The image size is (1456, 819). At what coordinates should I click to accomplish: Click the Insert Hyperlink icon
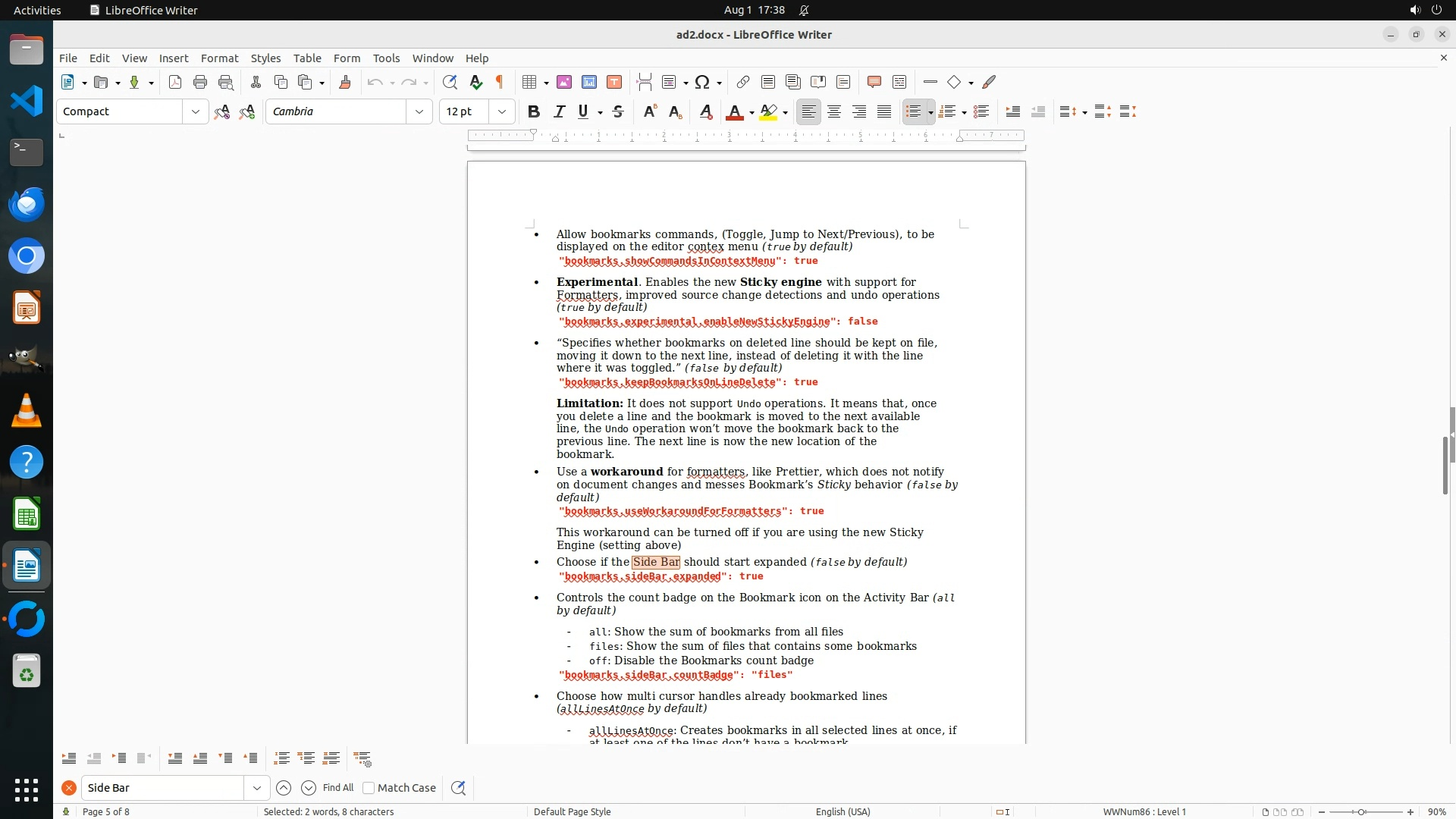pyautogui.click(x=743, y=82)
